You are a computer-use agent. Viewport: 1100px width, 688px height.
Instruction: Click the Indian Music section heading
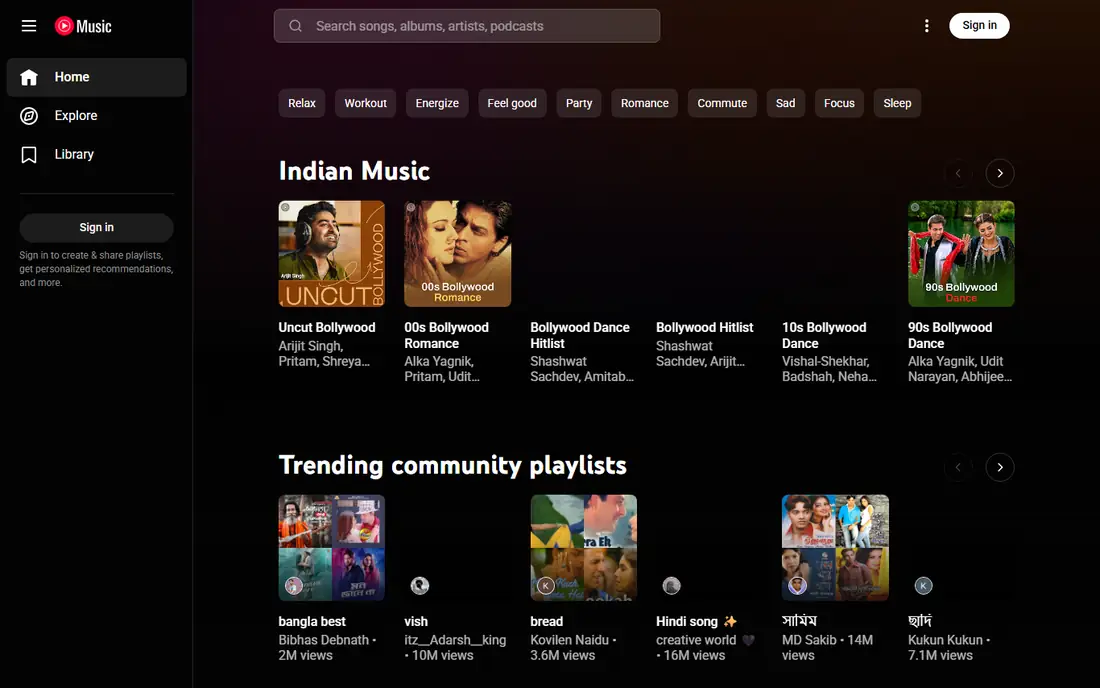(x=354, y=171)
